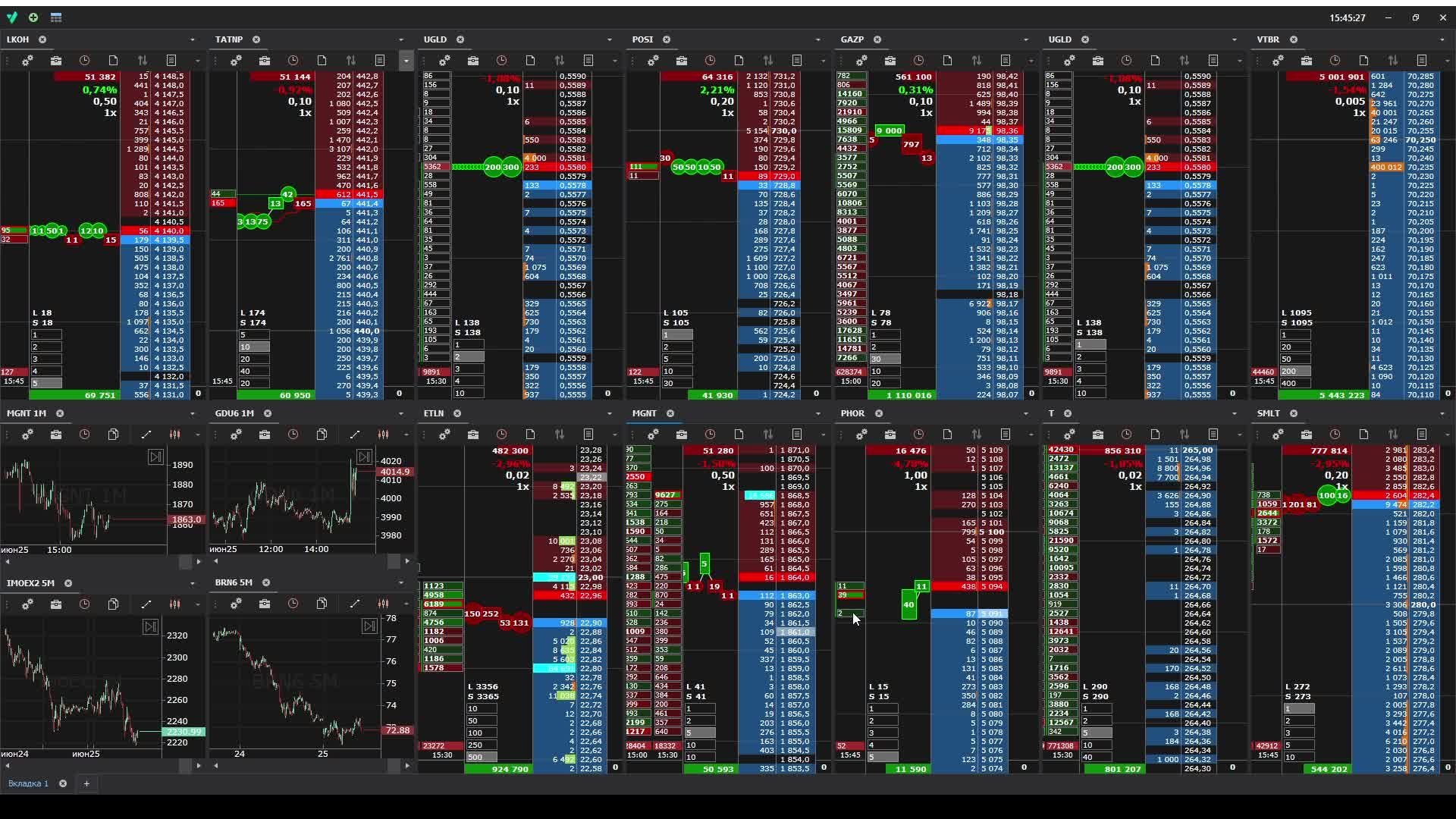Close the POSI panel tab
This screenshot has height=819, width=1456.
(667, 39)
